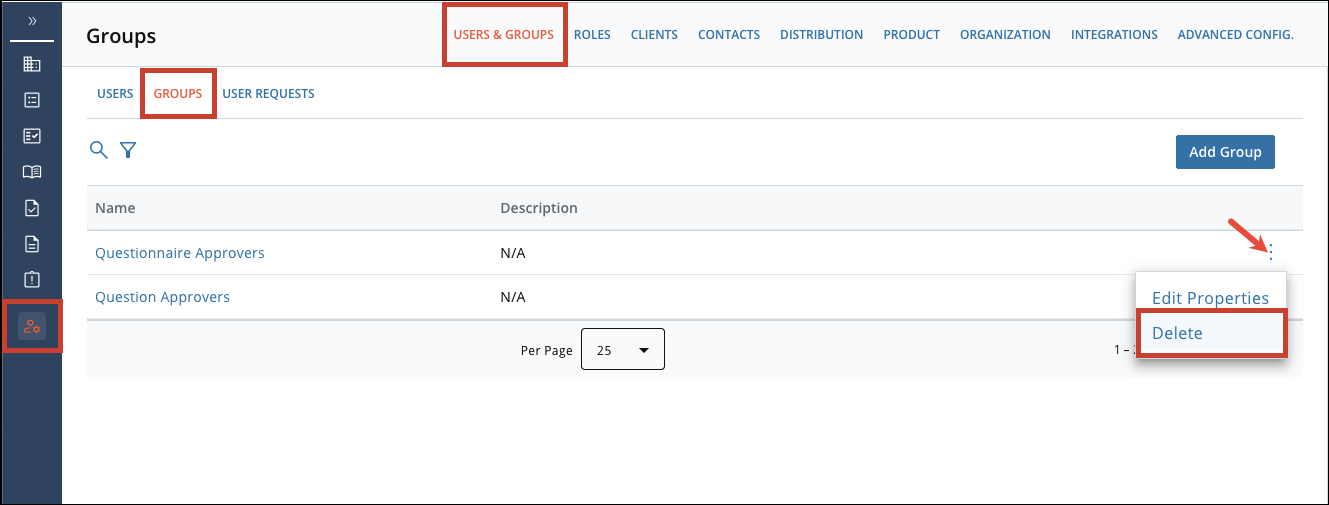Switch to the Advanced Config. tab
This screenshot has height=505, width=1329.
[x=1236, y=34]
